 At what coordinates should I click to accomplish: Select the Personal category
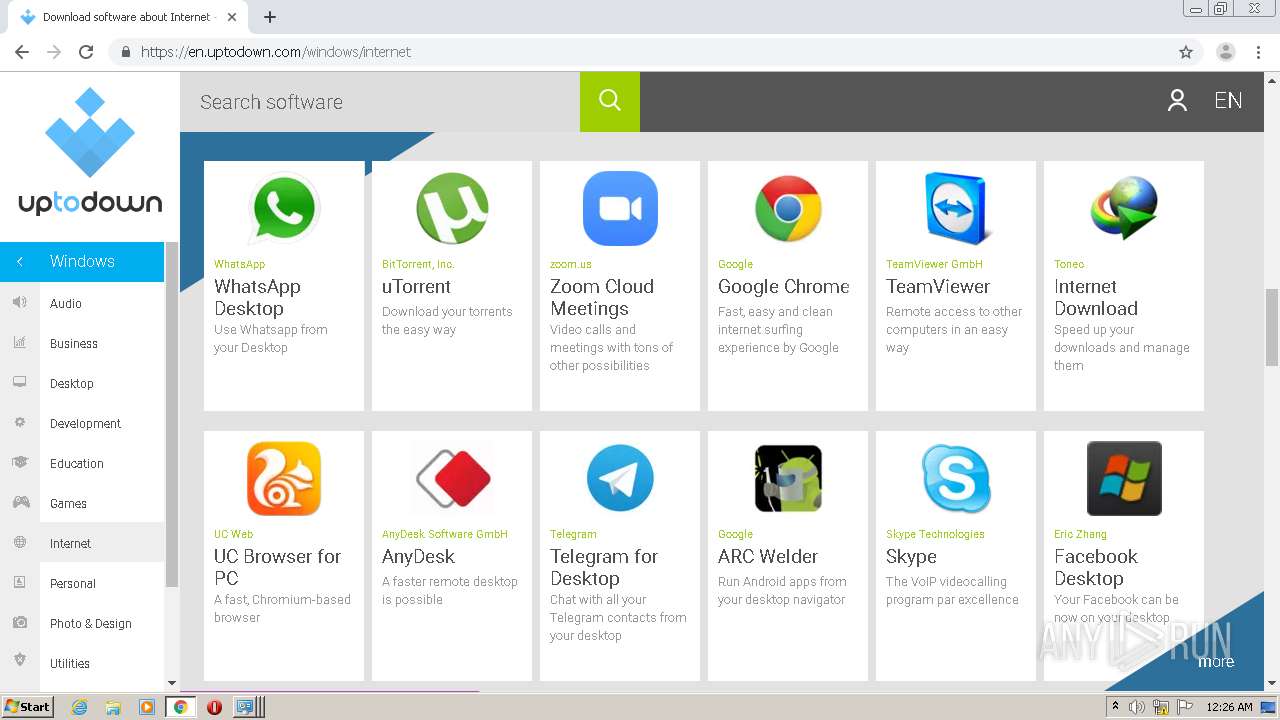click(73, 583)
